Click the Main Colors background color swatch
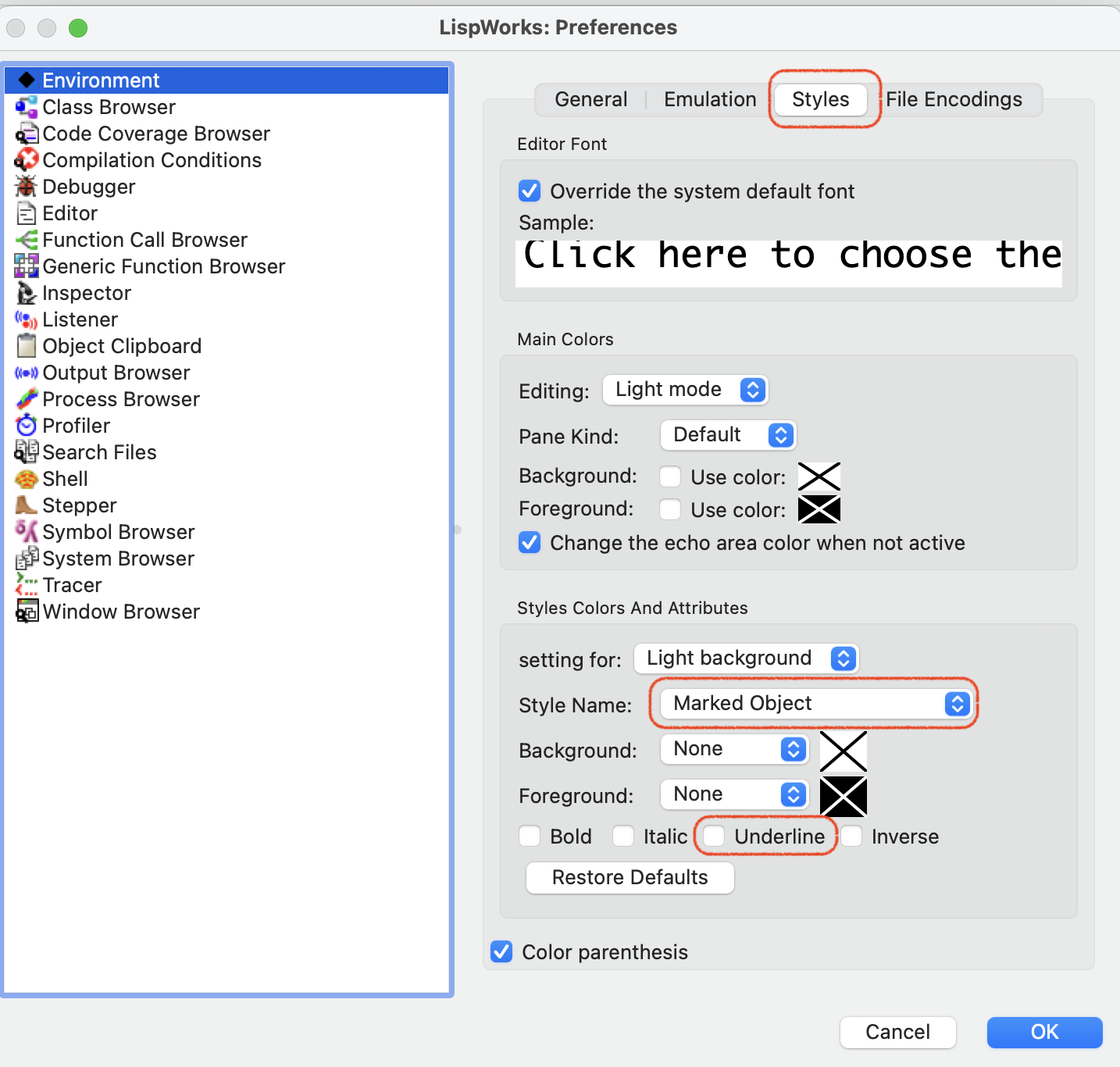The height and width of the screenshot is (1067, 1120). pos(819,476)
